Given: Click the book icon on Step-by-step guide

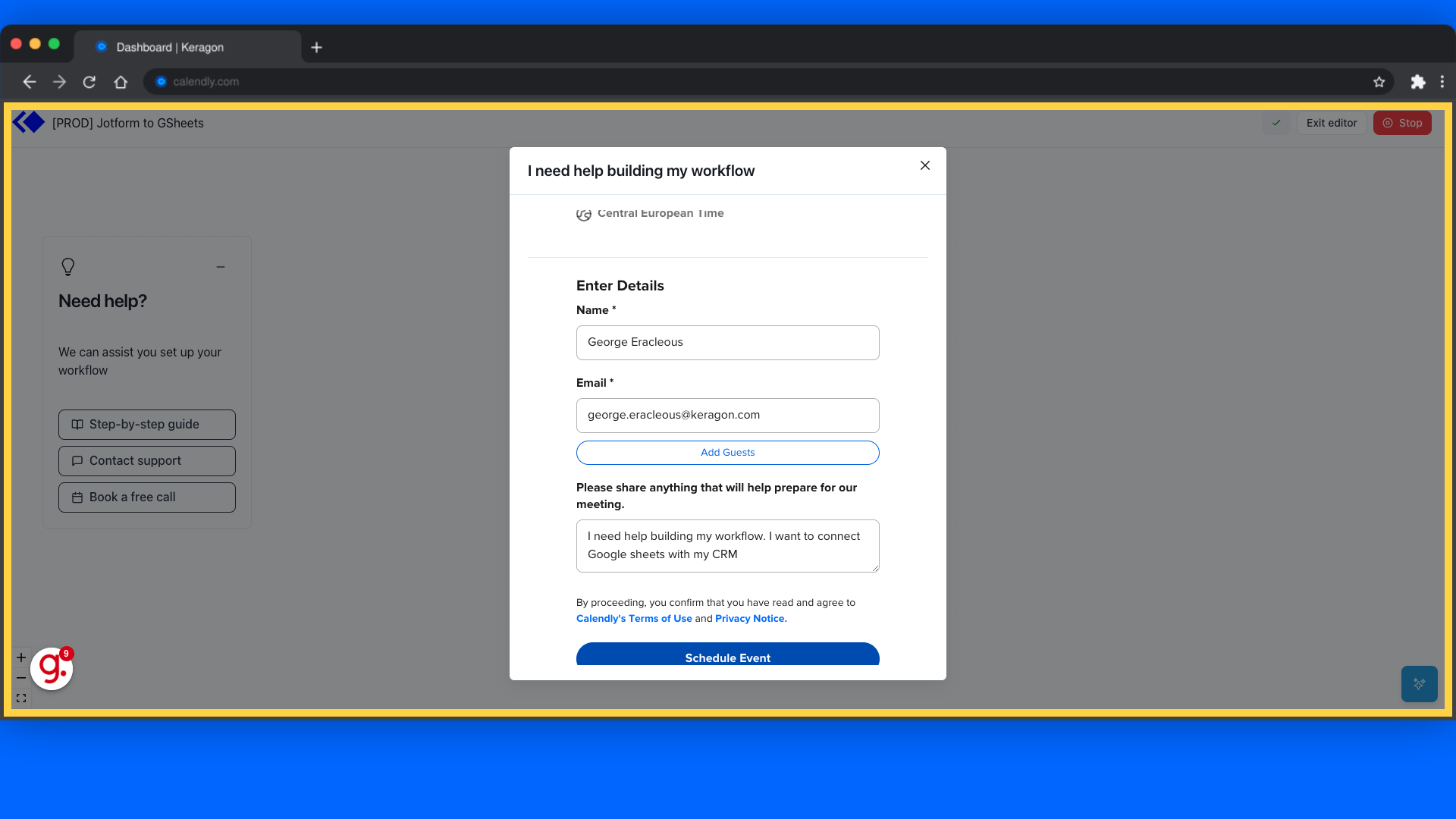Looking at the screenshot, I should (x=77, y=425).
